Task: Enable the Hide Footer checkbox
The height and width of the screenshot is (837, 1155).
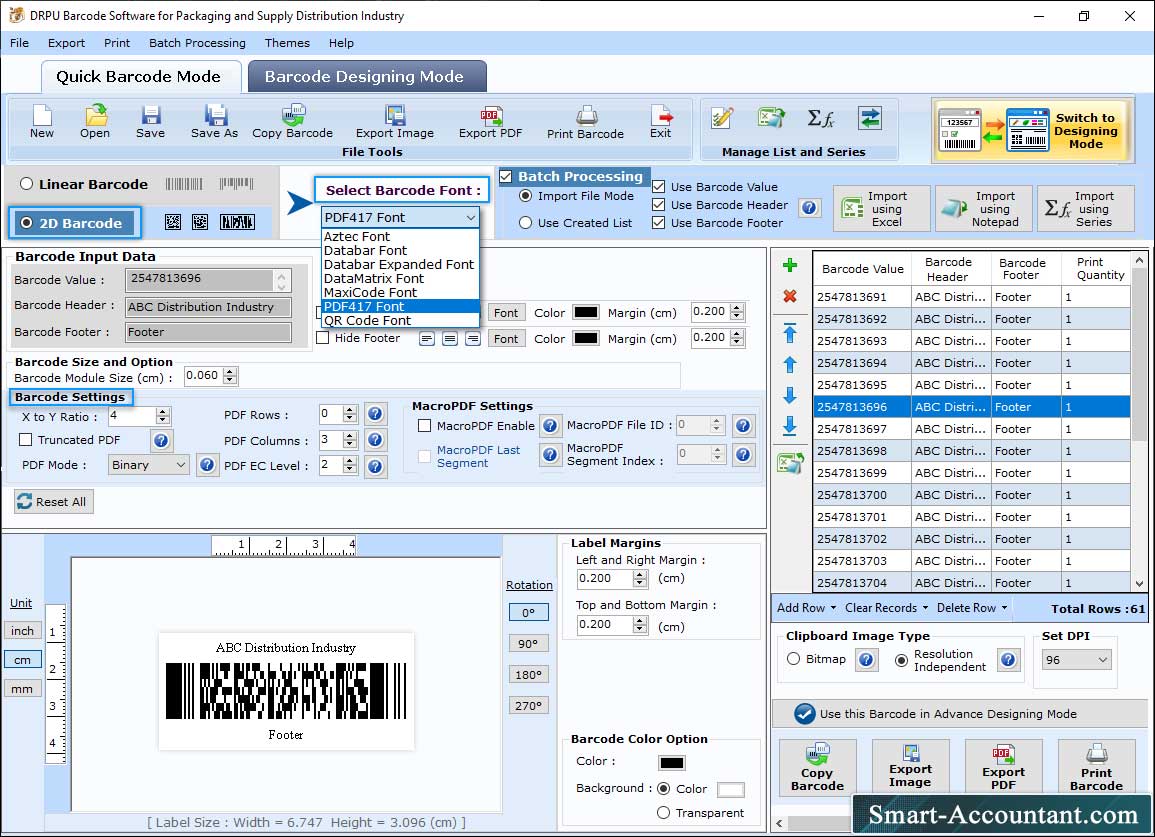Action: point(323,338)
